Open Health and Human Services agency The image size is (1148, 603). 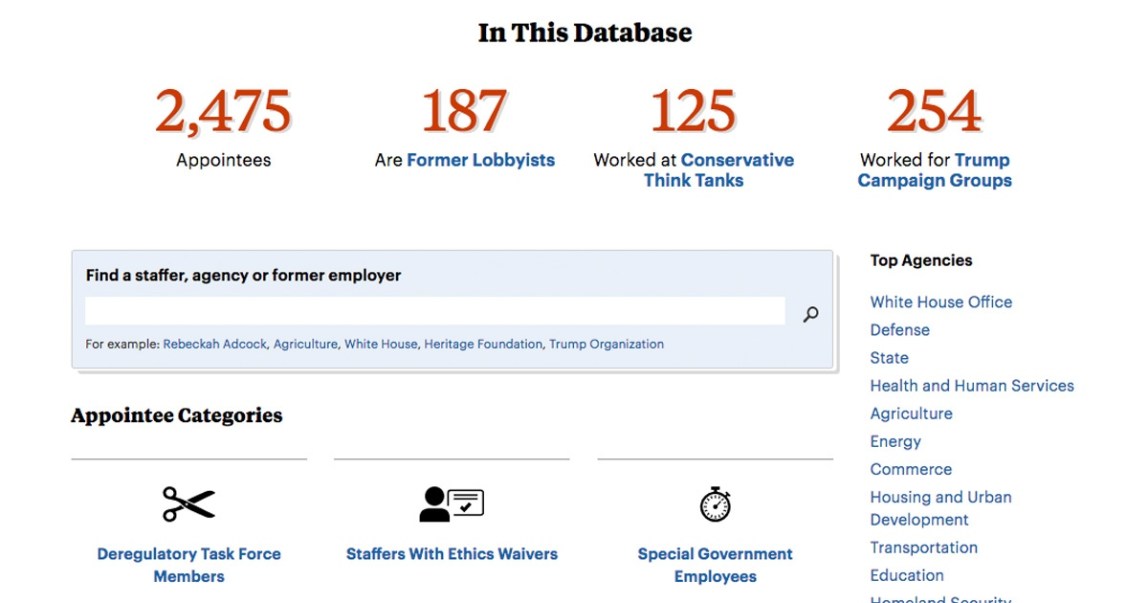click(x=972, y=386)
